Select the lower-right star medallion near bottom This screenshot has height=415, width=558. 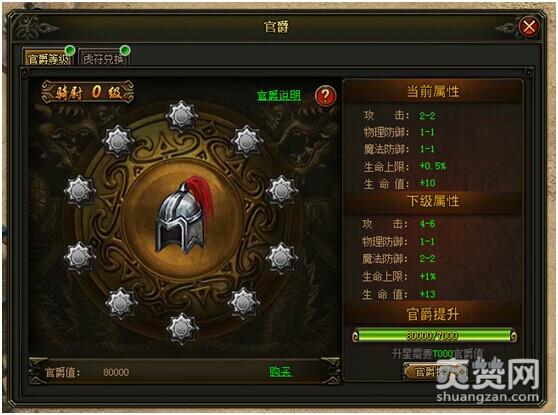pyautogui.click(x=243, y=303)
